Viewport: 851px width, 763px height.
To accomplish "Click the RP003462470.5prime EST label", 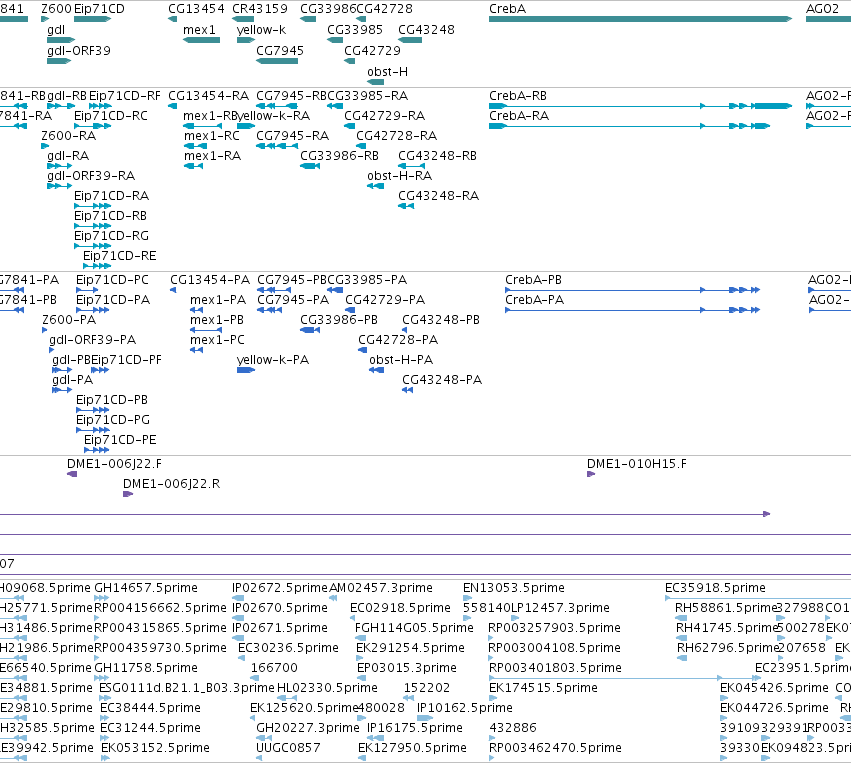I will (x=555, y=748).
